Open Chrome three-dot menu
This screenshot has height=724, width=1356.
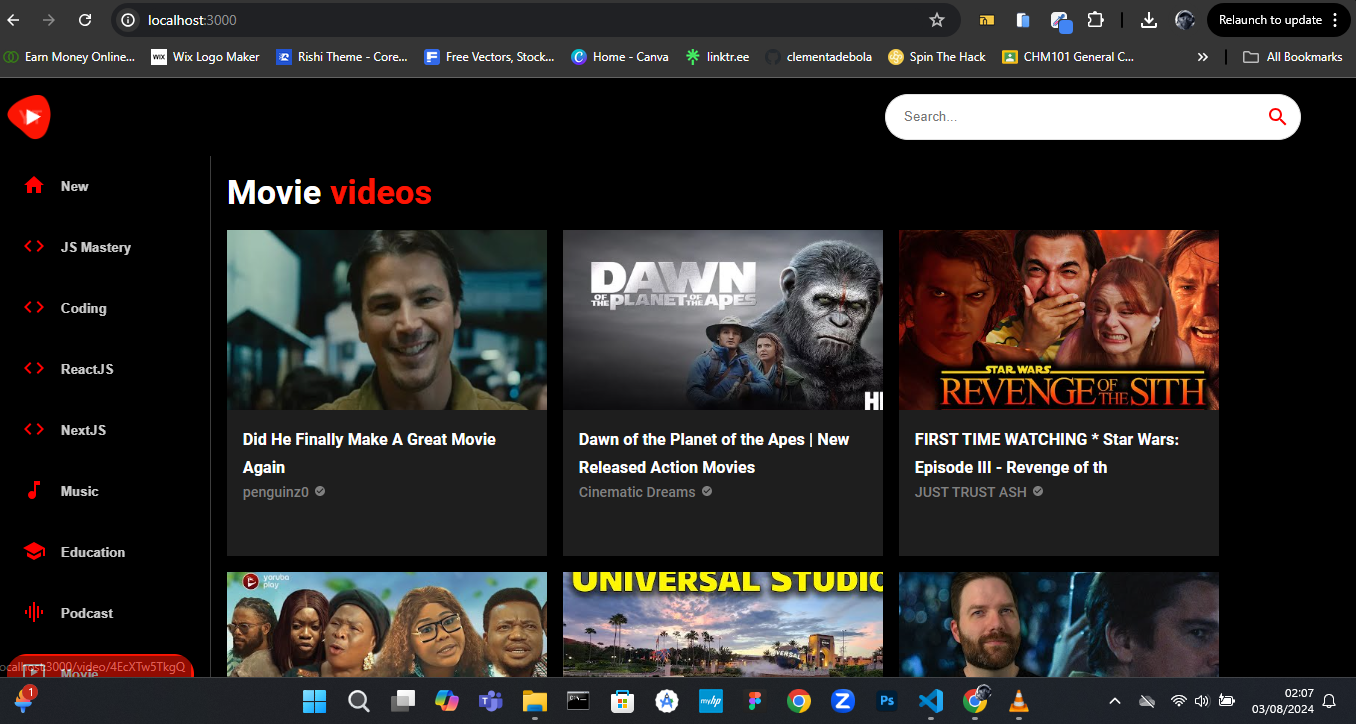point(1335,20)
